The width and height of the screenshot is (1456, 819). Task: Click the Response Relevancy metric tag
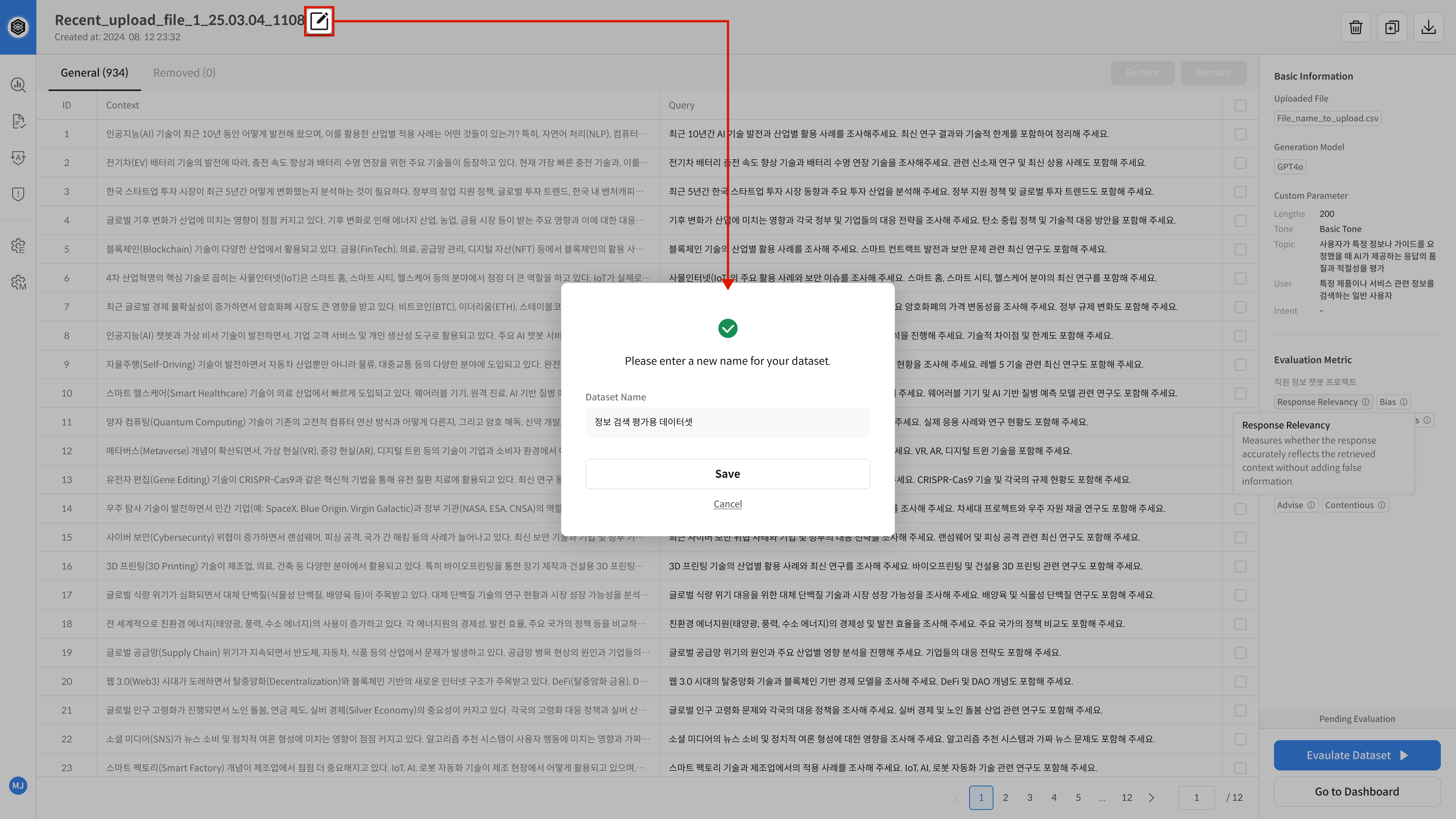[x=1323, y=402]
